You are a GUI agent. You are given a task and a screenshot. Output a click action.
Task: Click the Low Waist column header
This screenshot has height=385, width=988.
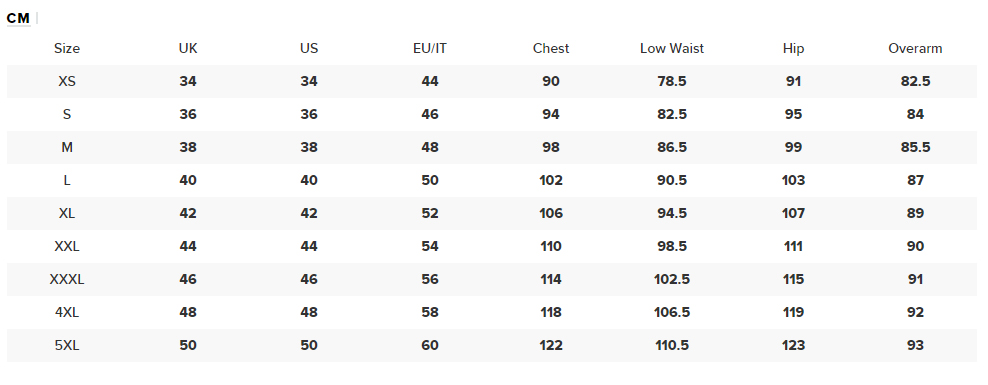point(672,49)
